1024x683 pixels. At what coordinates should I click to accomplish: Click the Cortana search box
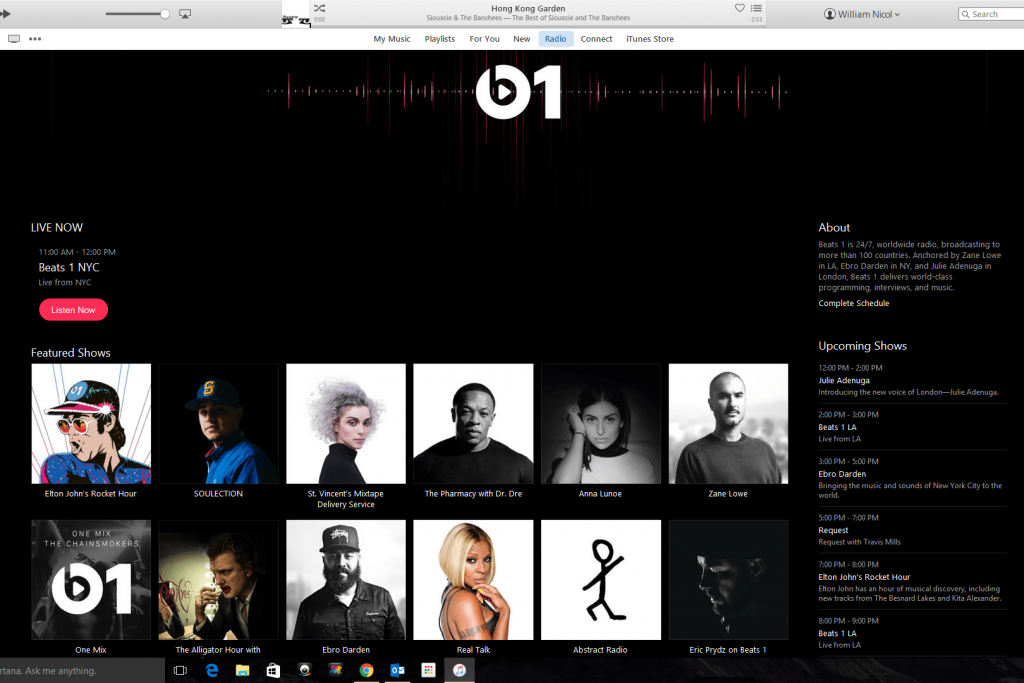point(82,671)
